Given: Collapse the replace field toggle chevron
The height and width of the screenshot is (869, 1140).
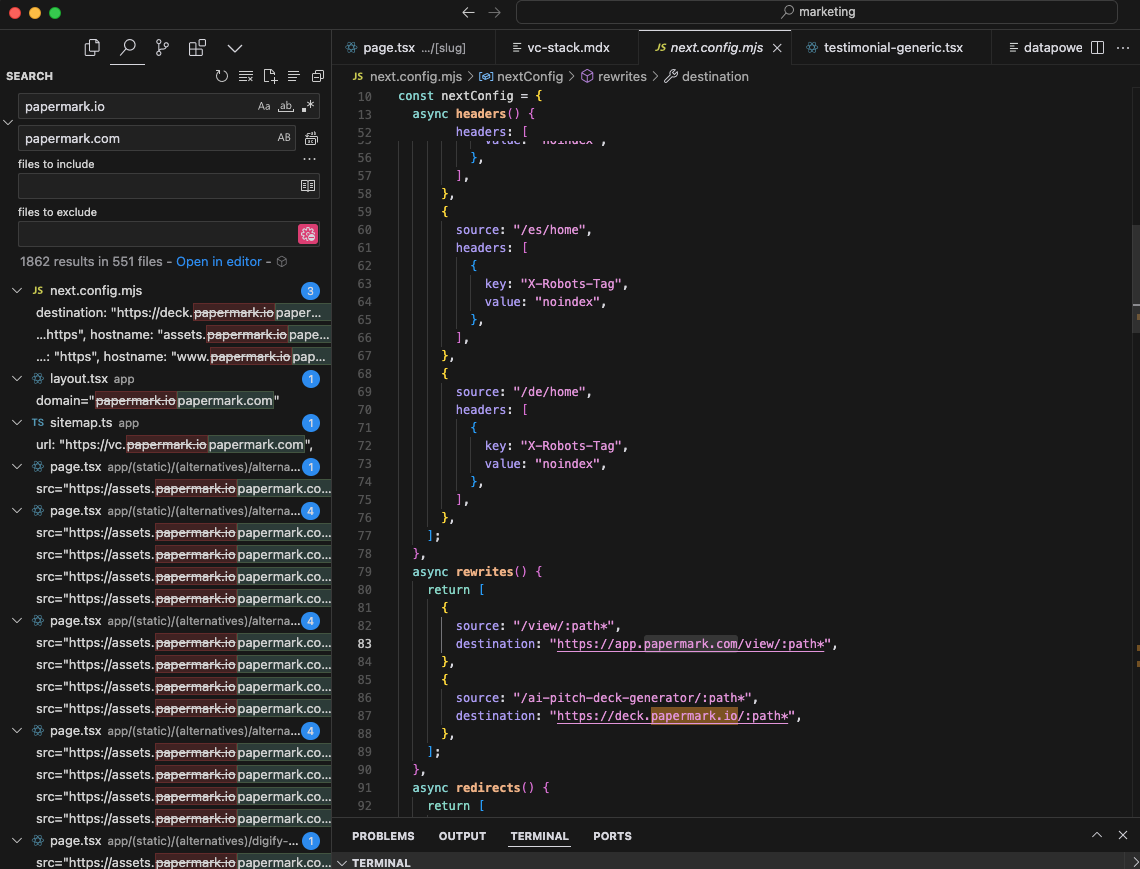Looking at the screenshot, I should click(x=8, y=122).
